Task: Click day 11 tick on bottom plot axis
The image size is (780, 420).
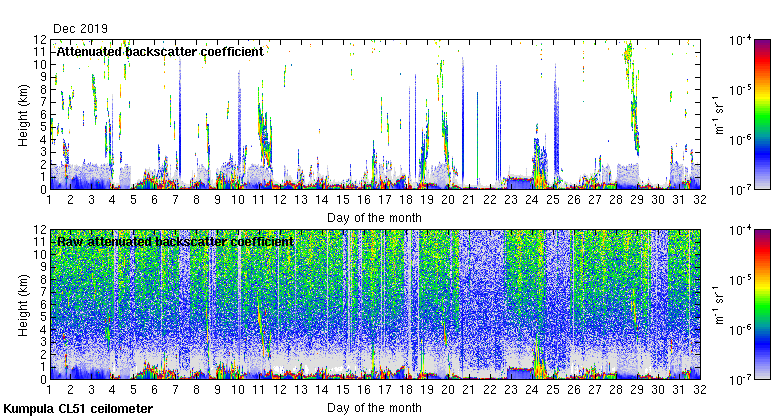Action: pos(259,390)
